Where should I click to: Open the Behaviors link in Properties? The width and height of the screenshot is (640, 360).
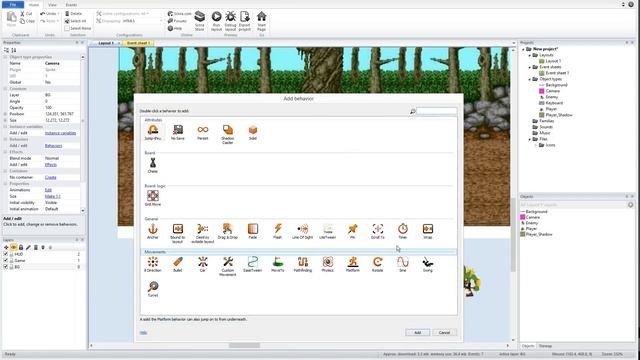53,146
